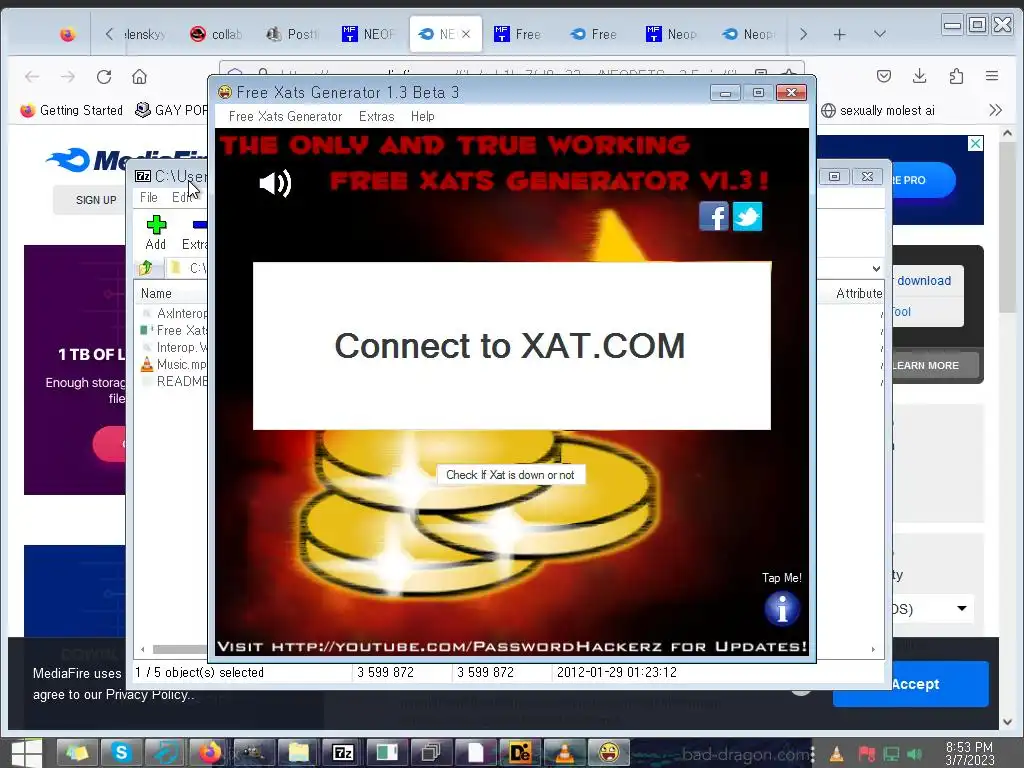This screenshot has height=768, width=1024.
Task: Select the Music.mp file in 7-Zip
Action: [x=175, y=364]
